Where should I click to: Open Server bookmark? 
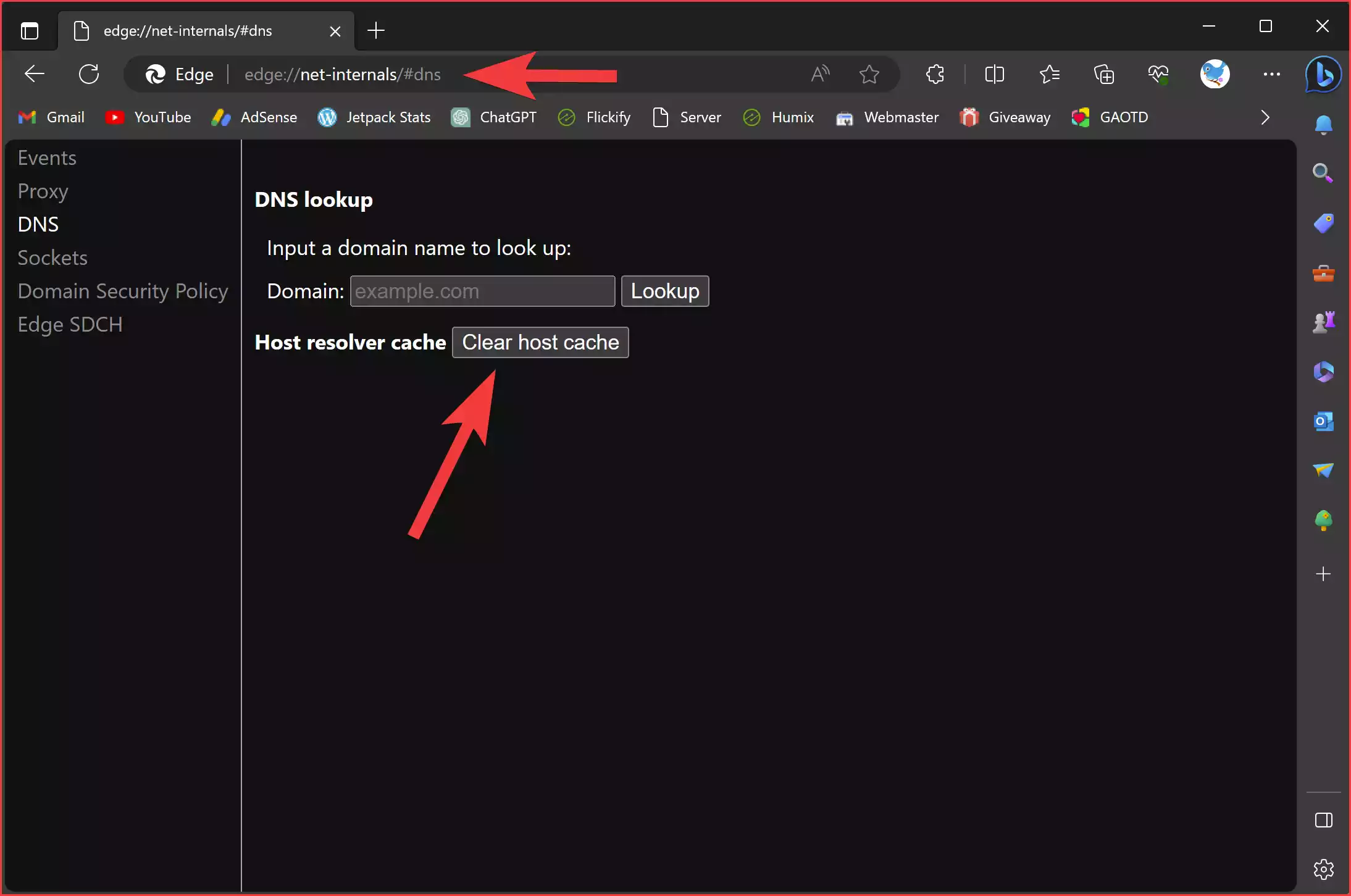pyautogui.click(x=687, y=117)
